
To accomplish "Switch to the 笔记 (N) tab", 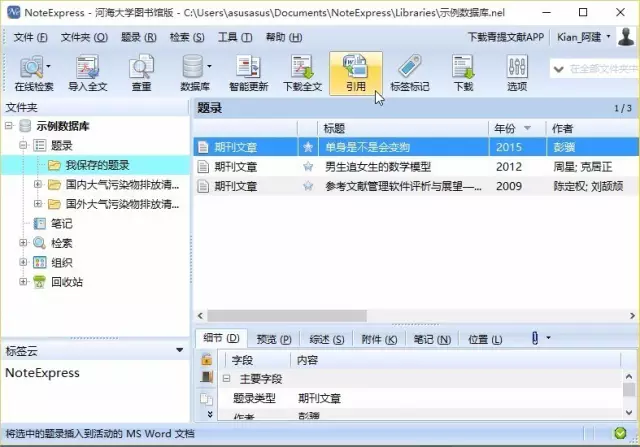I will [432, 339].
